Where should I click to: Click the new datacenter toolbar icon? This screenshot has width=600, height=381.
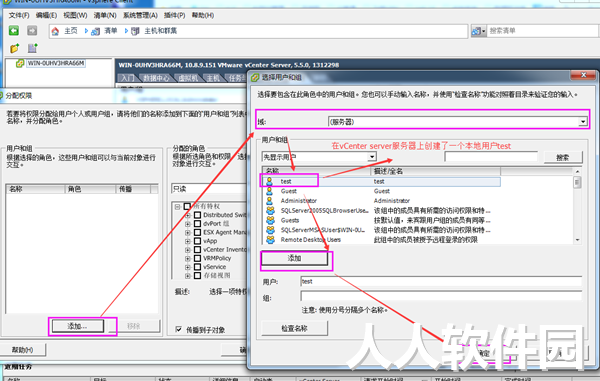coord(33,48)
